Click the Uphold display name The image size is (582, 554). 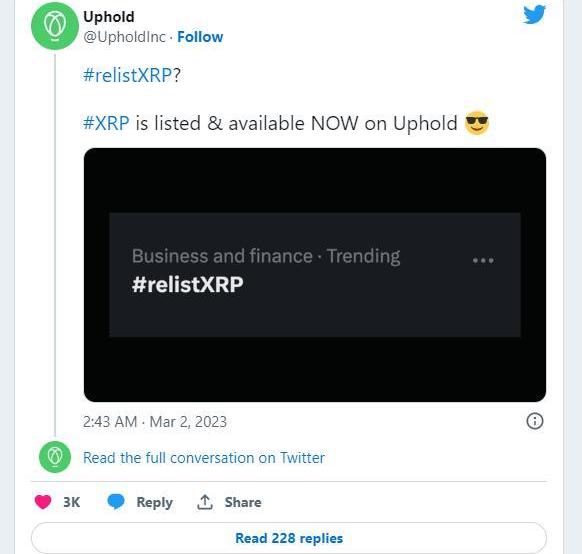[109, 17]
